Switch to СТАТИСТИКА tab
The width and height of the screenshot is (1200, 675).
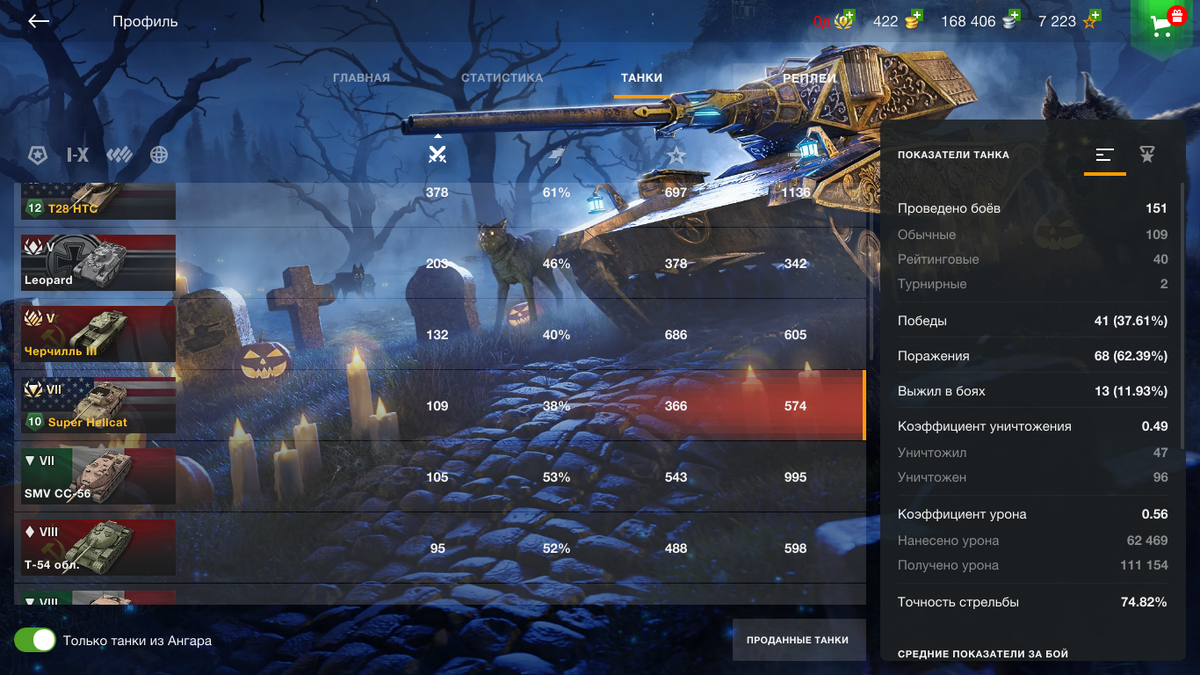coord(502,78)
